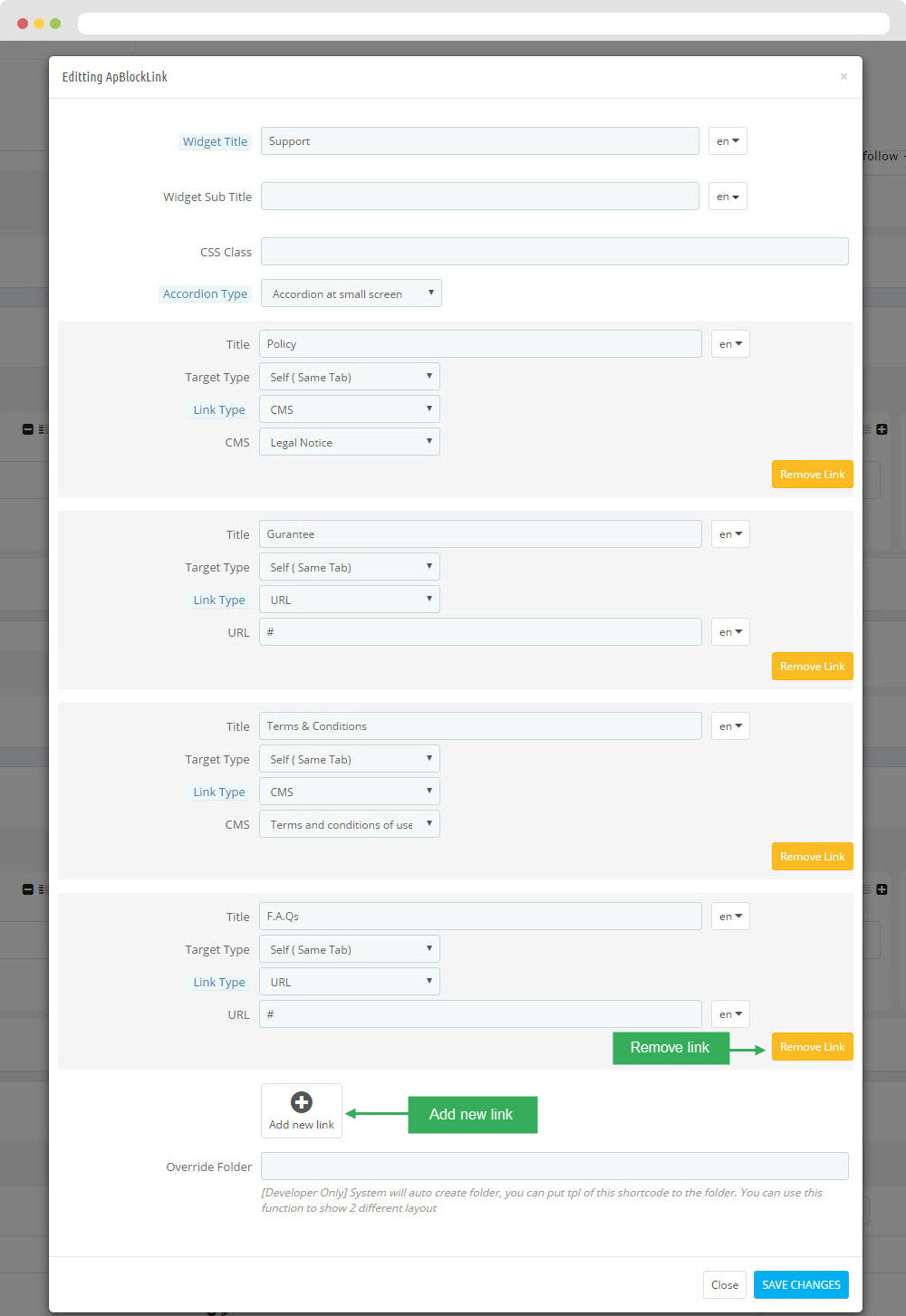This screenshot has width=906, height=1316.
Task: Click the Override Folder input field
Action: (554, 1167)
